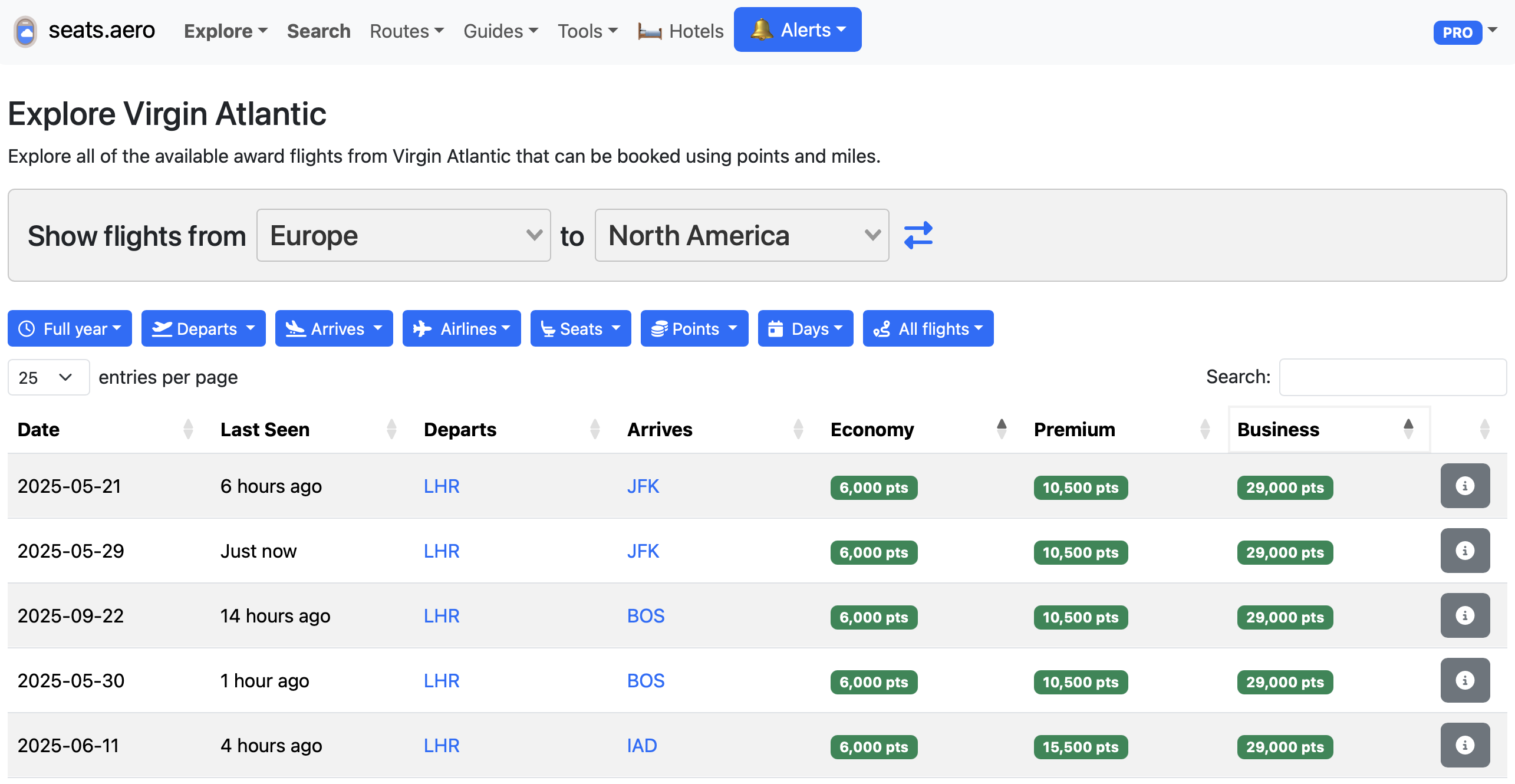Image resolution: width=1515 pixels, height=784 pixels.
Task: Click the sort arrows above the info buttons
Action: 1484,429
